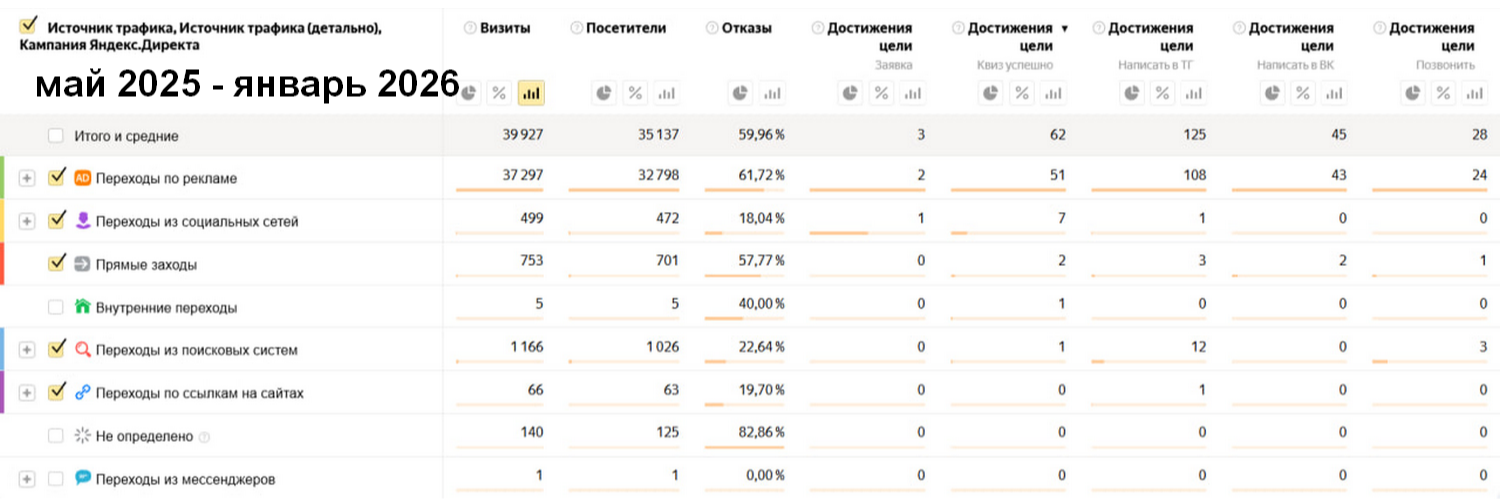The width and height of the screenshot is (1500, 499).
Task: Check the Итого и средние checkbox
Action: coord(56,135)
